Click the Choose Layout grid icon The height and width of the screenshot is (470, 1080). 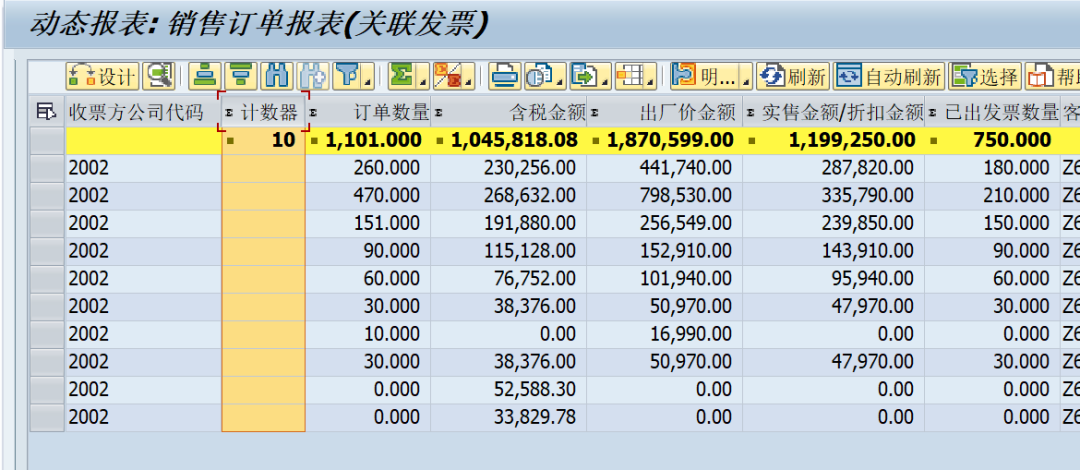point(630,76)
